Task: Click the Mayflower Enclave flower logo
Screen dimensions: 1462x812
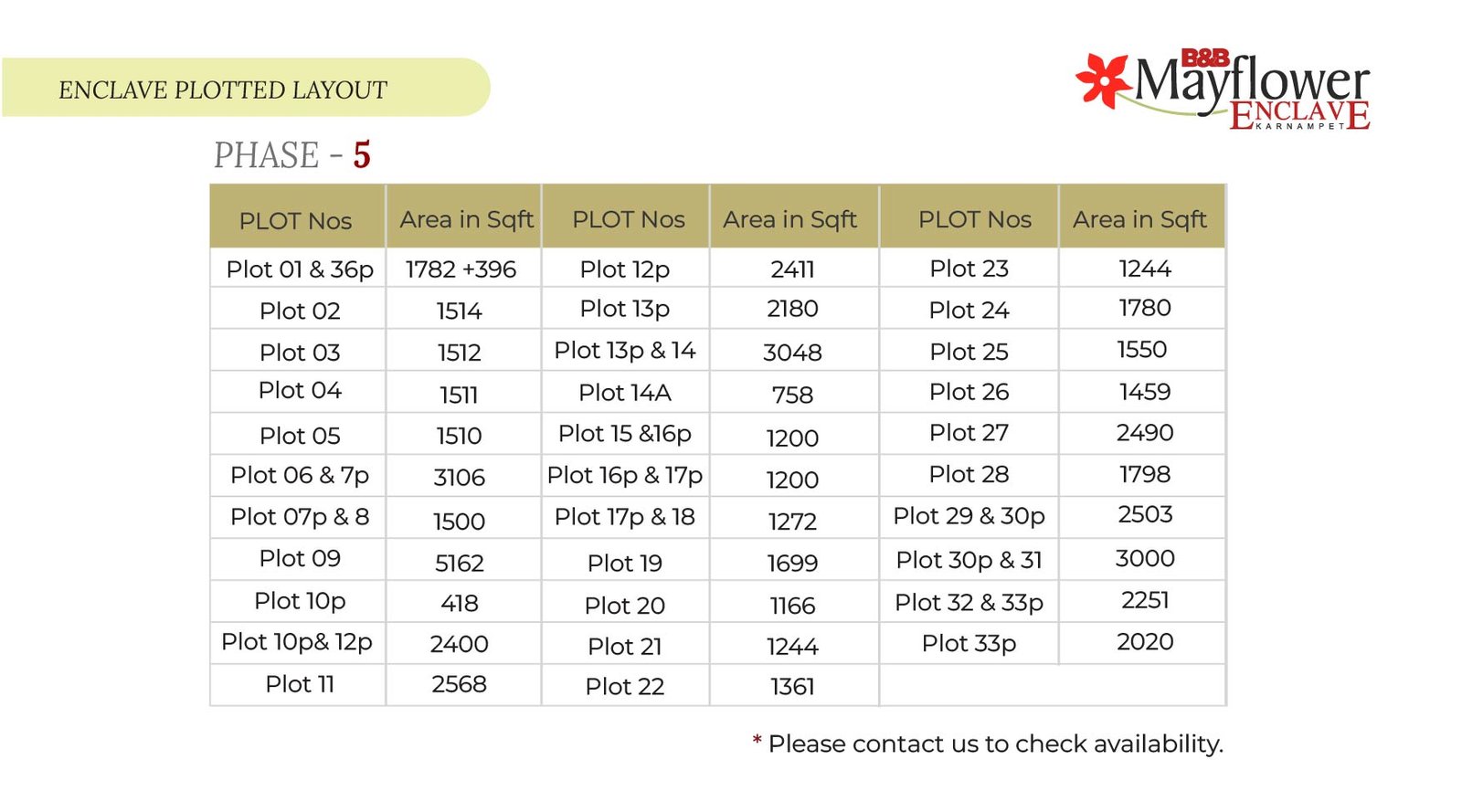Action: (1103, 80)
